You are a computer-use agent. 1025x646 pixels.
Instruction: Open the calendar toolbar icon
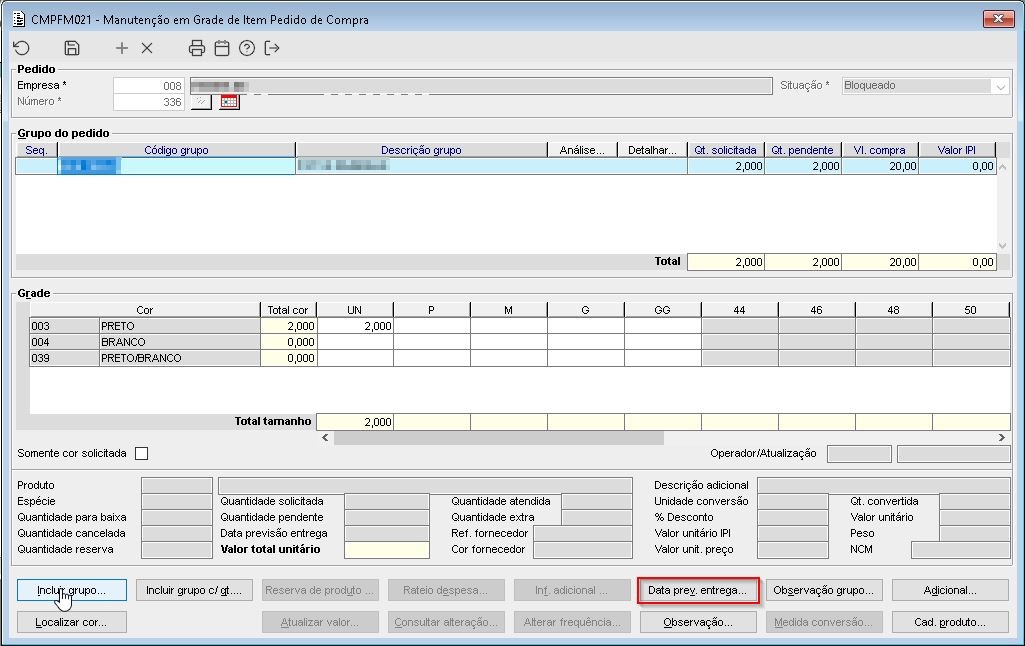point(222,48)
